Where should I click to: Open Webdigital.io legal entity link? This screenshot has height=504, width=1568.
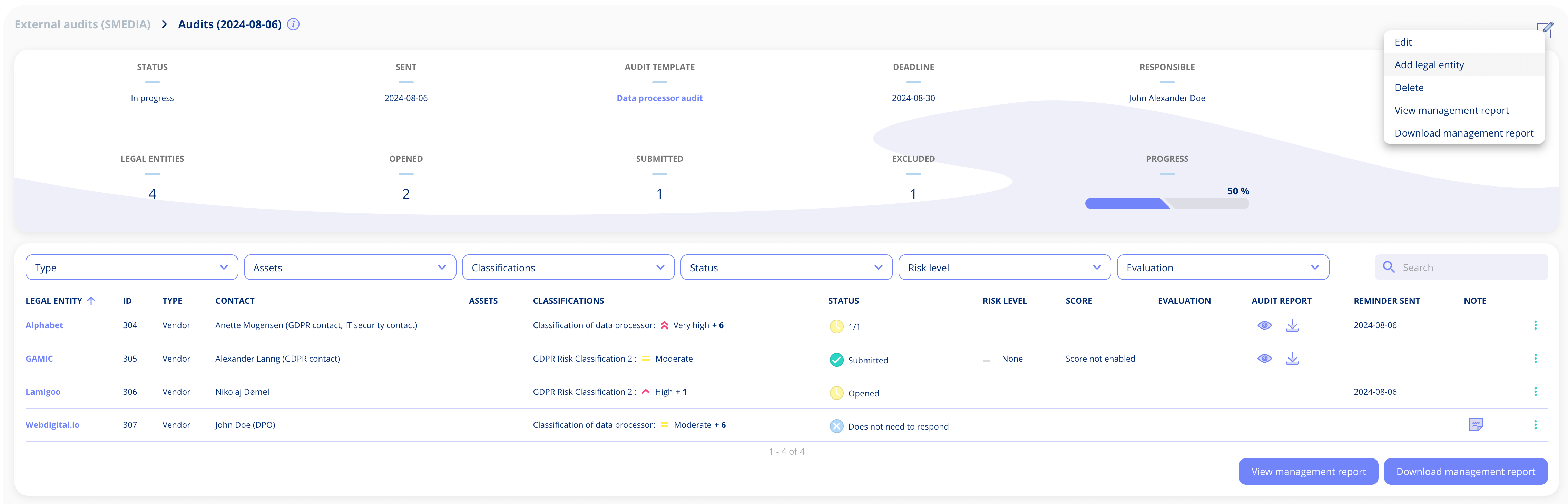(52, 425)
